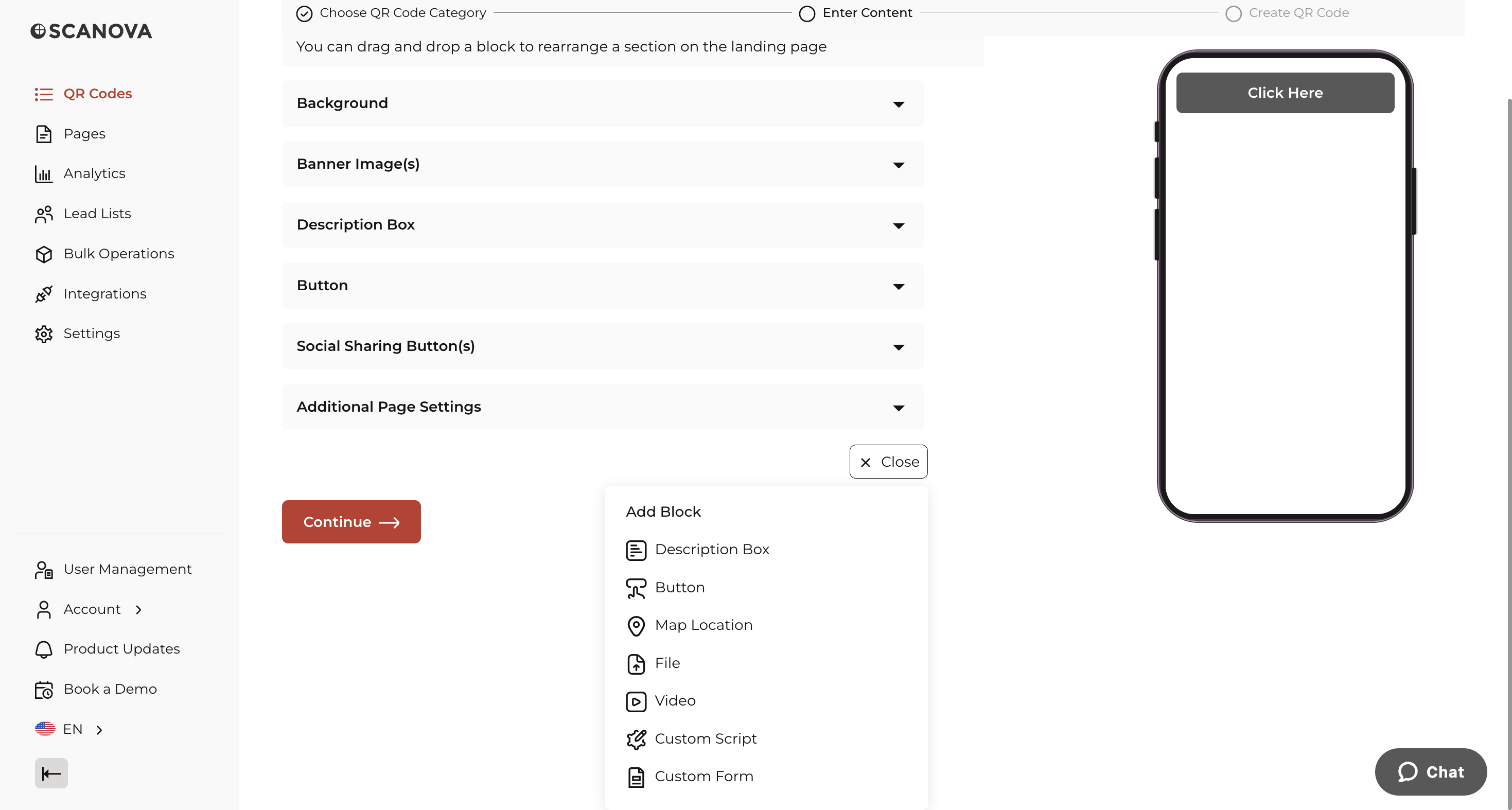Open the Chat widget label
Image resolution: width=1512 pixels, height=810 pixels.
1445,772
